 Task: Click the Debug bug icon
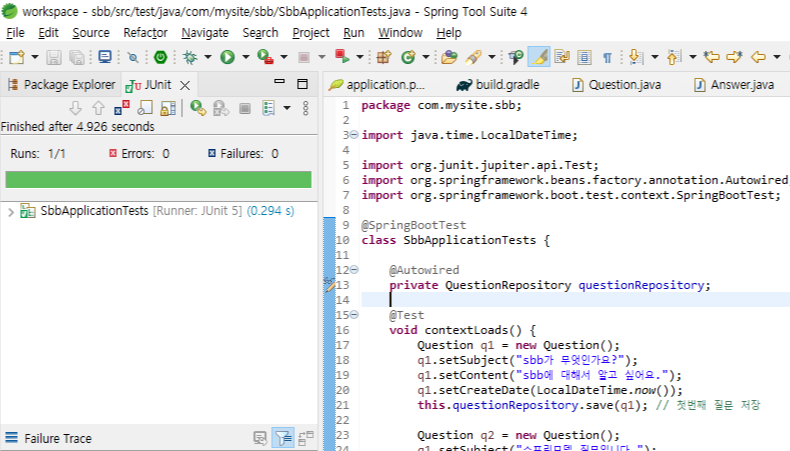(190, 57)
